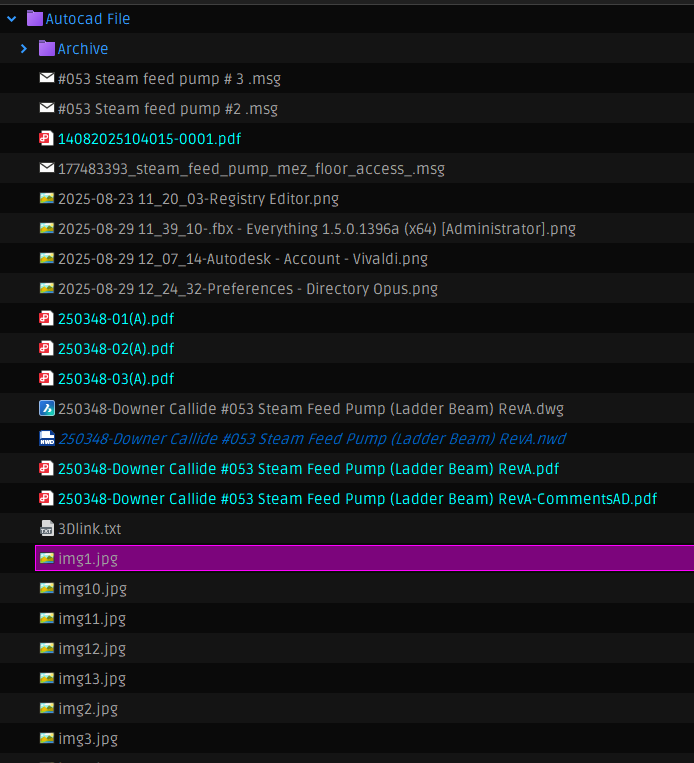694x763 pixels.
Task: Click the AutoCAD DWG icon of RevA.dwg
Action: 47,408
